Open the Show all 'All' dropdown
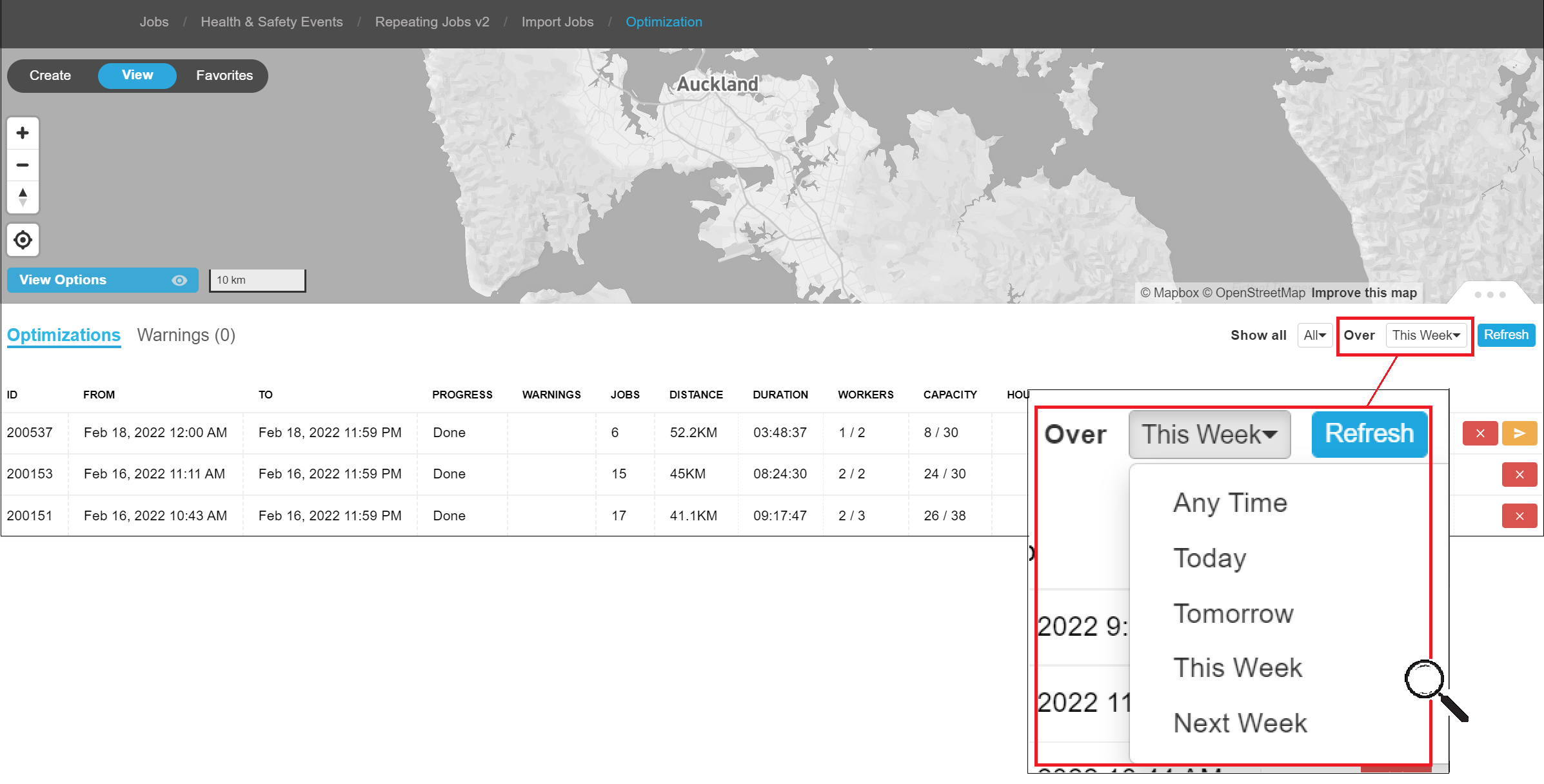1544x784 pixels. click(x=1314, y=335)
